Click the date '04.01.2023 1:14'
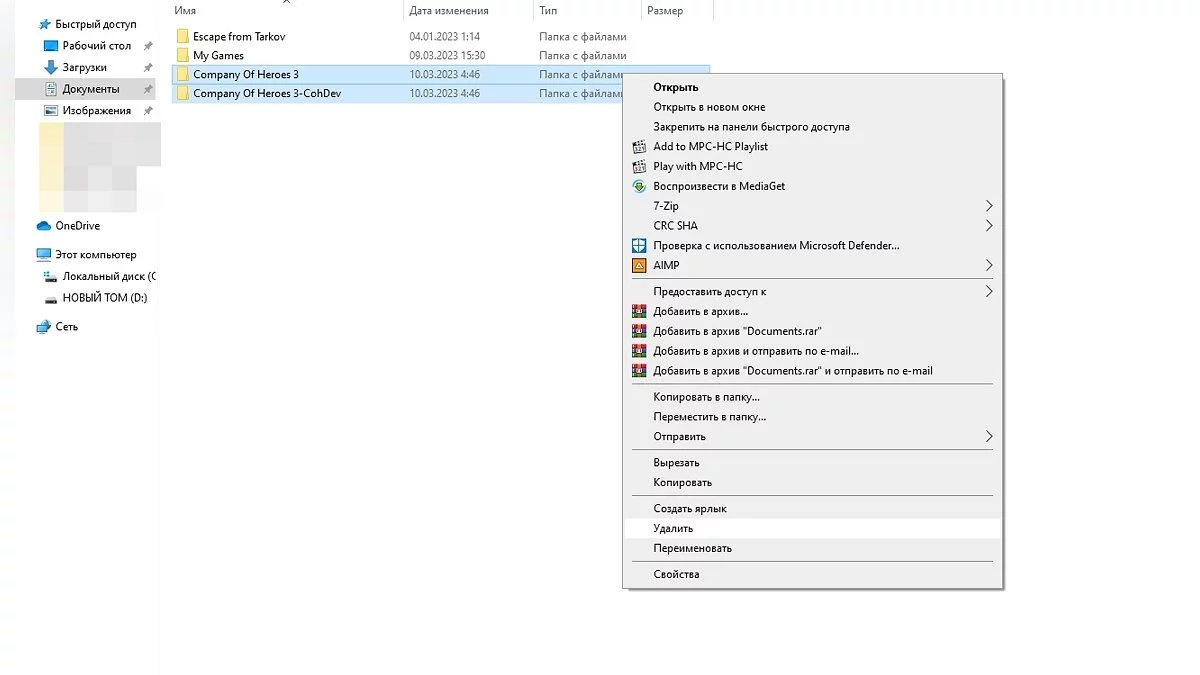 (447, 37)
